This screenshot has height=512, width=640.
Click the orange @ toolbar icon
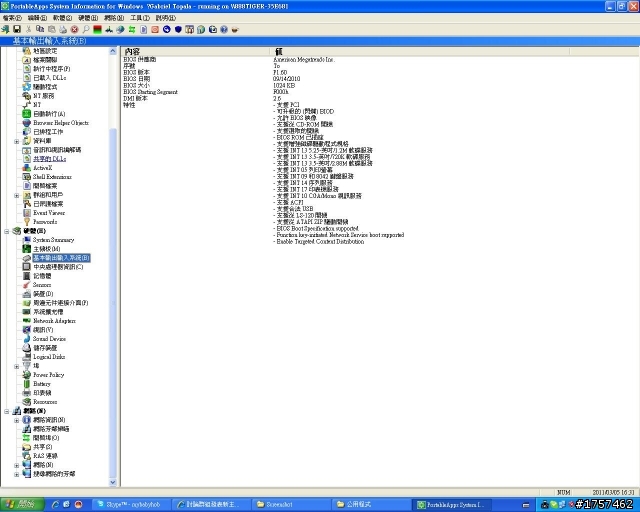(x=155, y=29)
